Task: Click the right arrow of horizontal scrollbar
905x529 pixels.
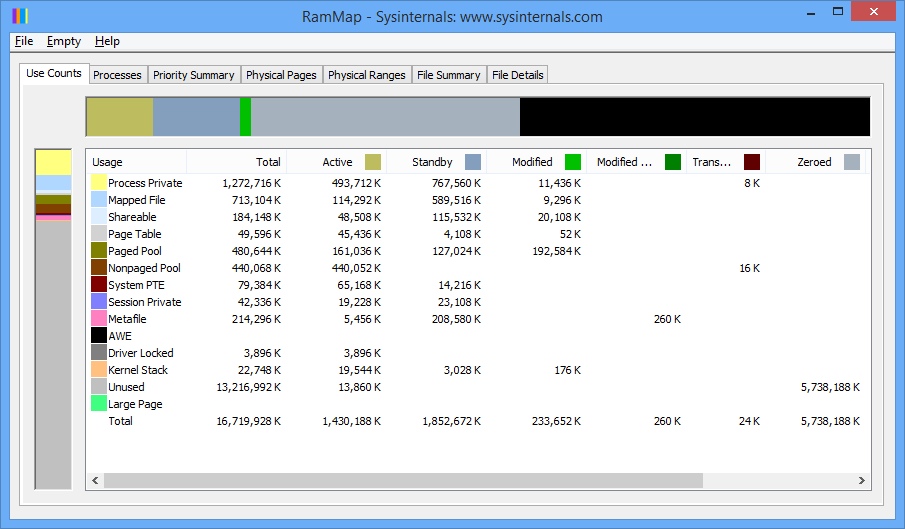Action: 862,481
